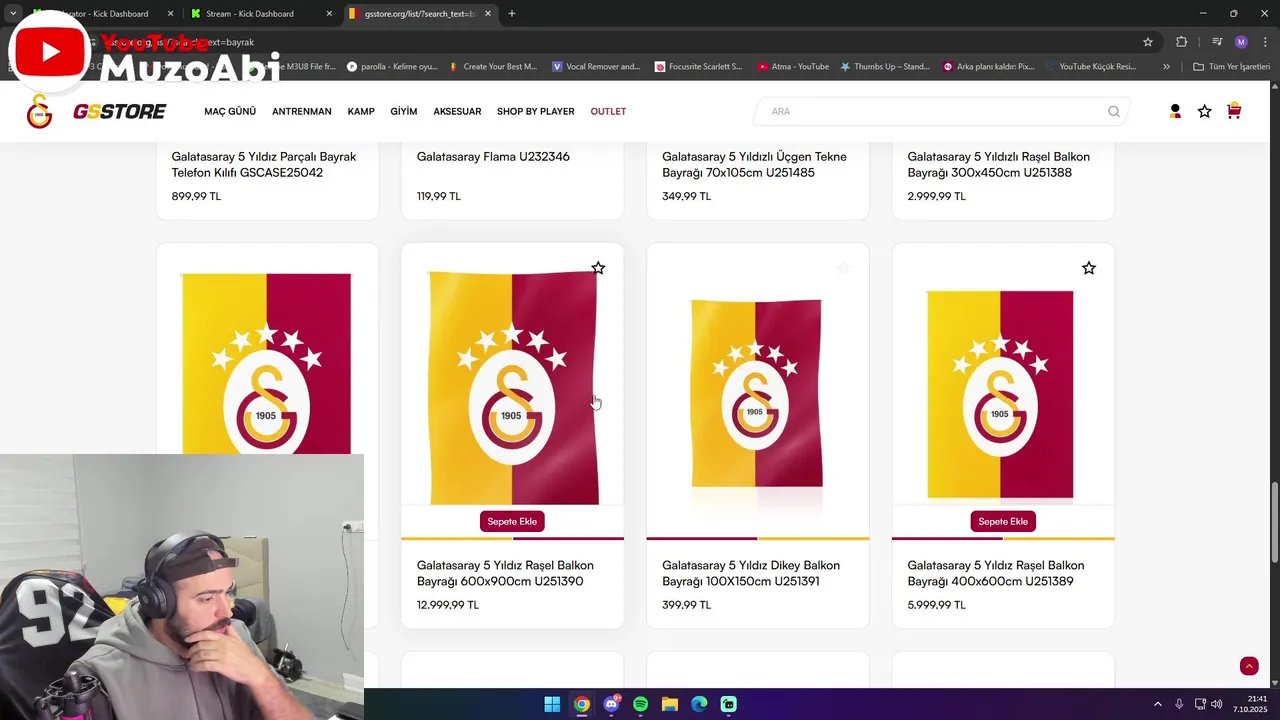
Task: Click the 12.999,99 TL price
Action: [x=448, y=605]
